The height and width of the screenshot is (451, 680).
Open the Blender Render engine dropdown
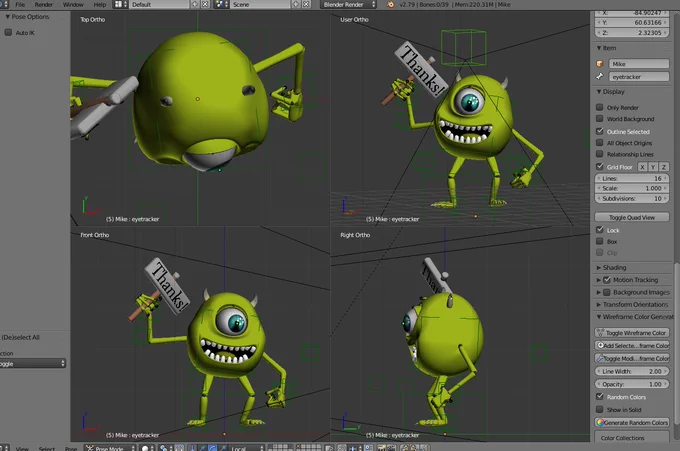(x=349, y=4)
